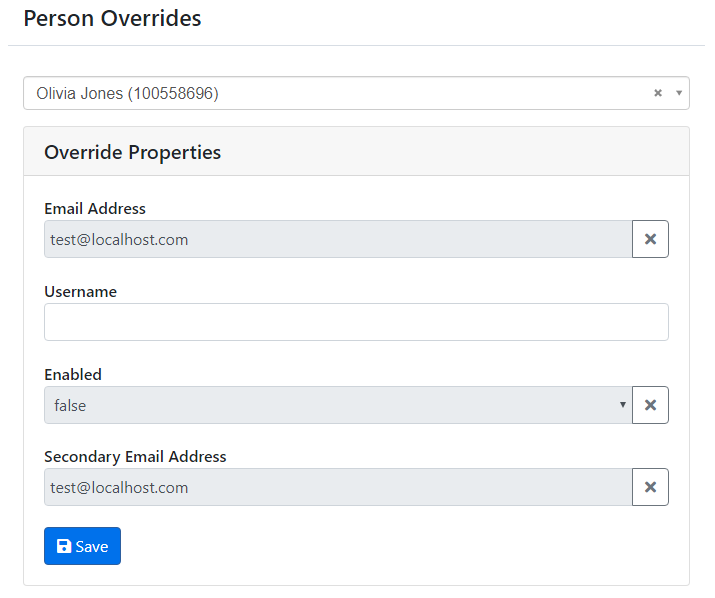Screen dimensions: 715x598
Task: Clear the Olivia Jones person selection
Action: [x=658, y=93]
